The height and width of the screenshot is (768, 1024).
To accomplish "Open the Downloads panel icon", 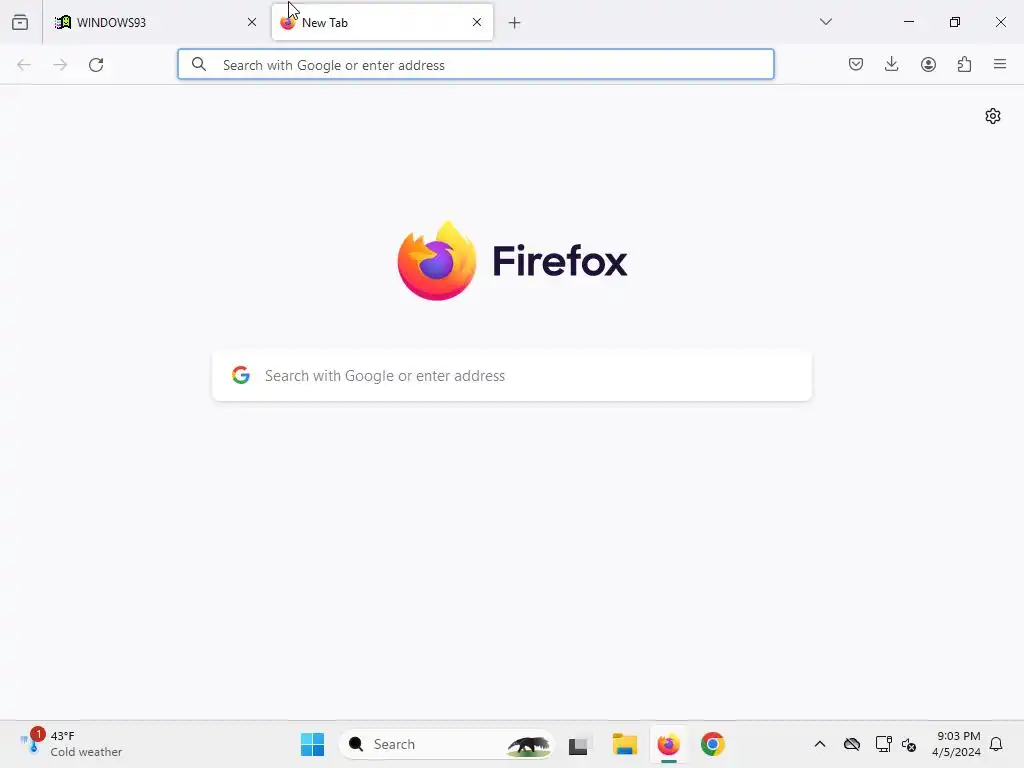I will click(891, 64).
